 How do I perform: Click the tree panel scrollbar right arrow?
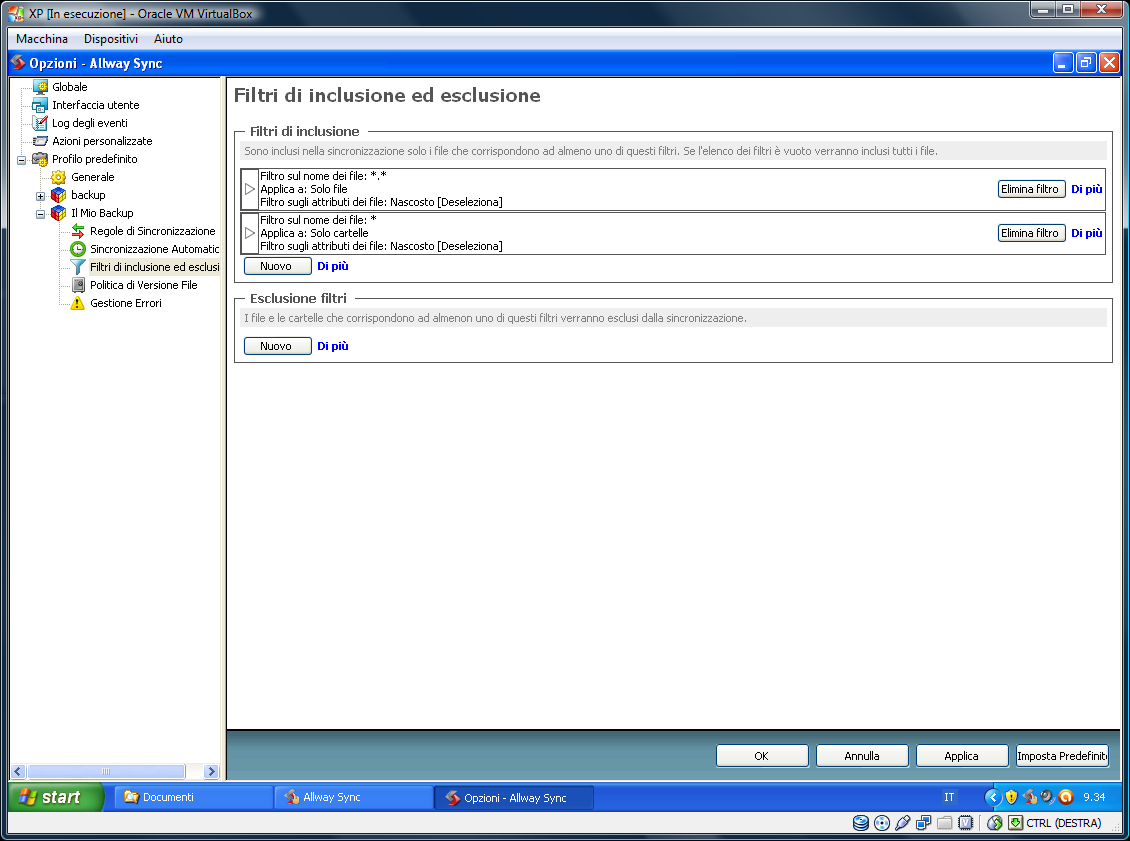click(x=211, y=771)
